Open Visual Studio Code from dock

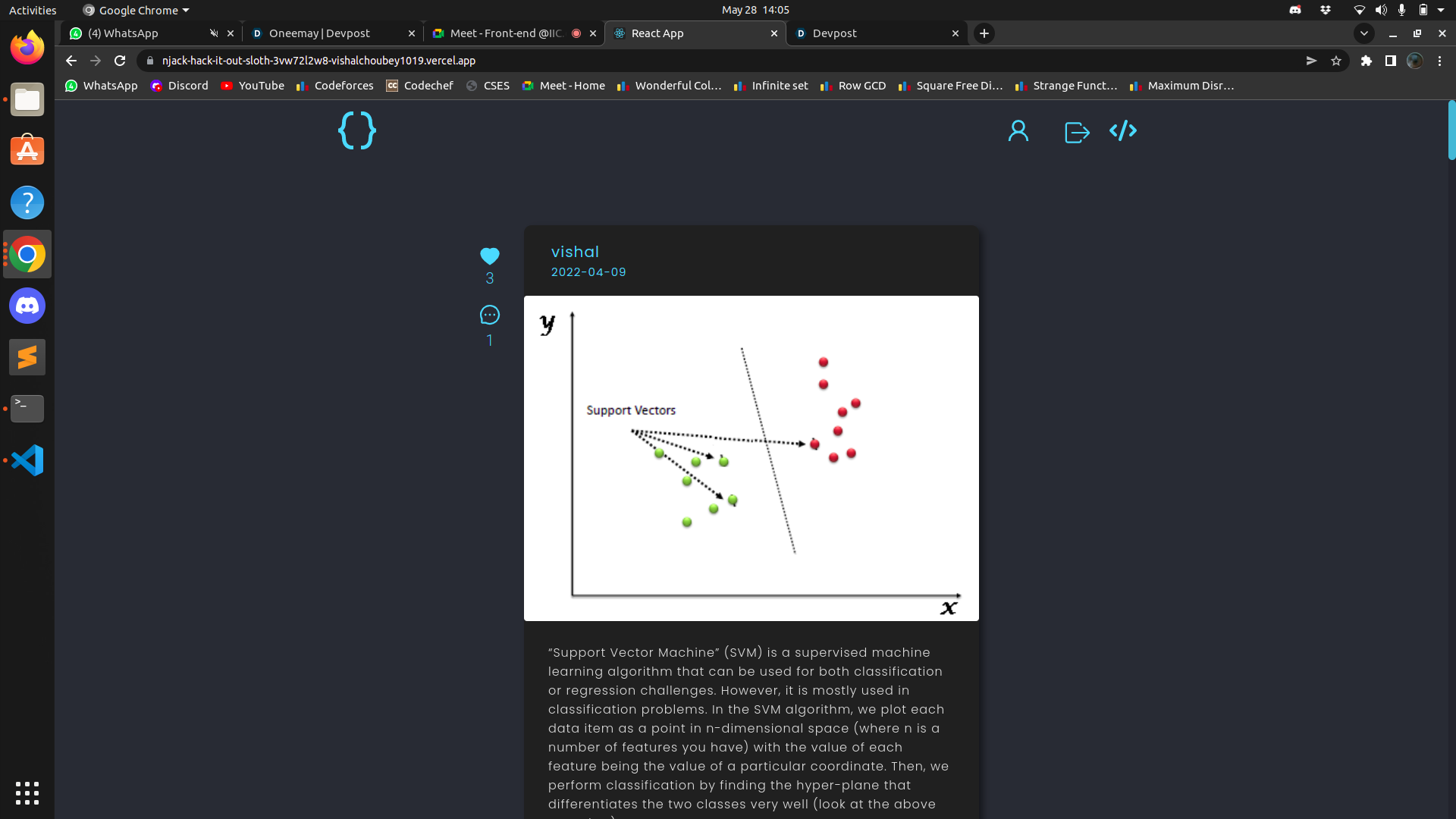[27, 460]
